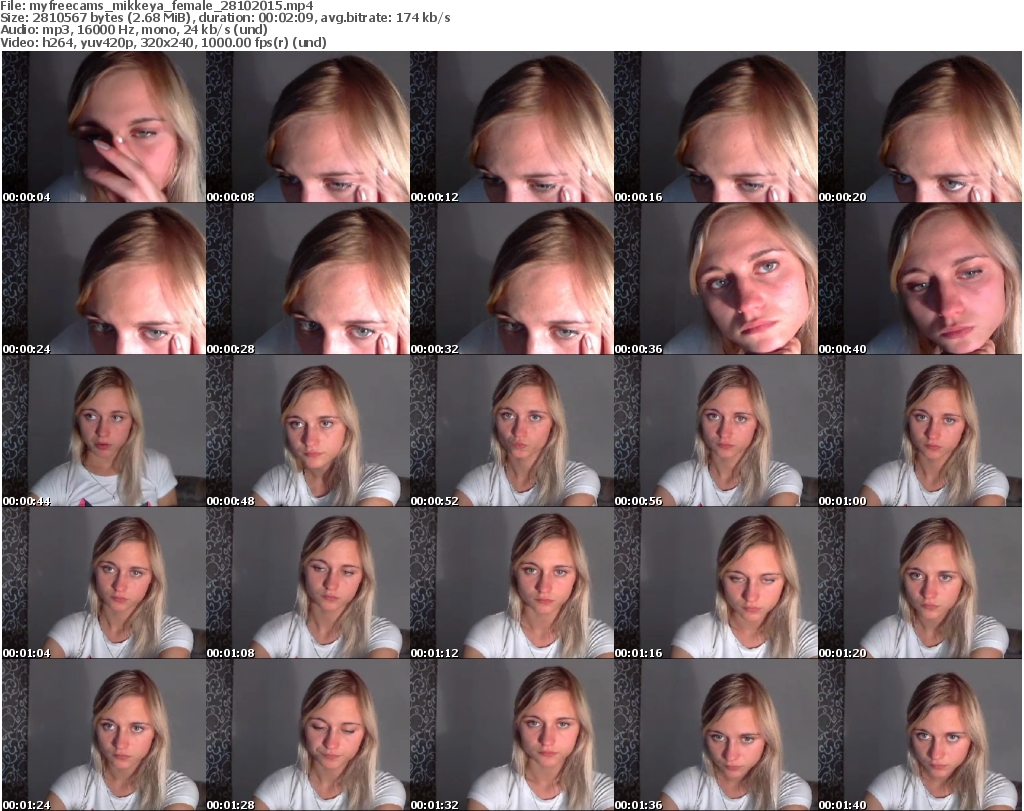Screen dimensions: 1024x811
Task: Open the thumbnail at 00:01:28
Action: coord(308,735)
